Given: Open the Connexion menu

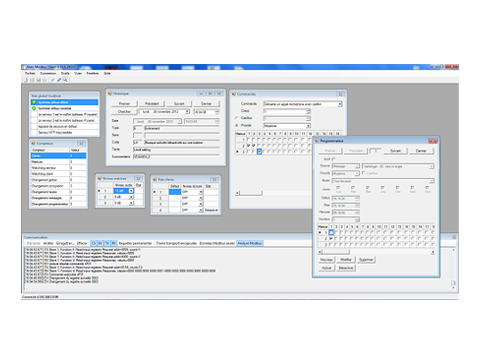Looking at the screenshot, I should click(x=48, y=73).
